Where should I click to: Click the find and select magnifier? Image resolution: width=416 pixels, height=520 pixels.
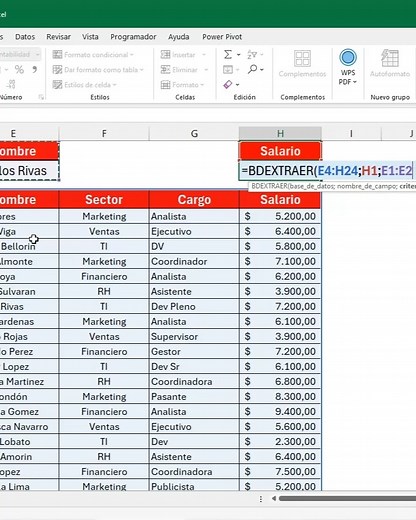point(252,69)
